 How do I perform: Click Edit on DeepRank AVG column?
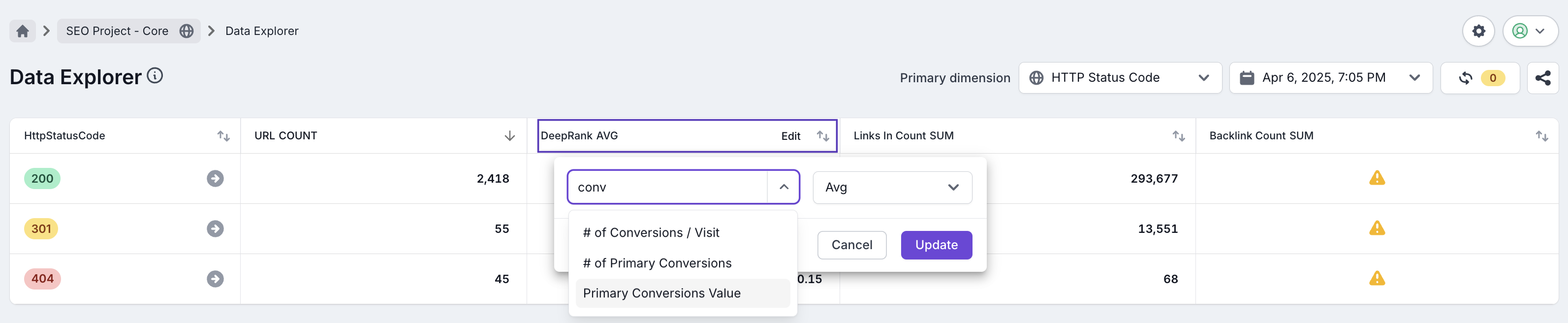(x=791, y=136)
